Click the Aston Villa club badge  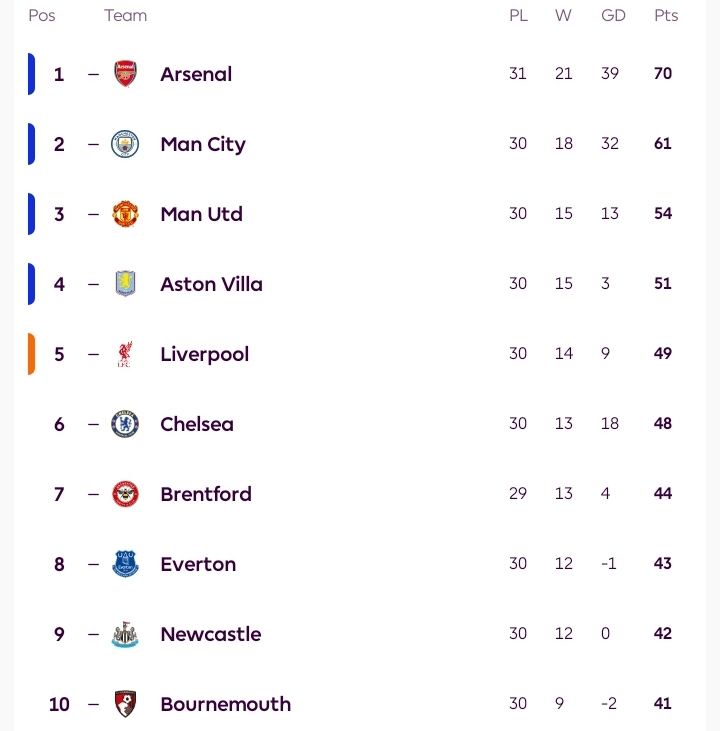pos(125,284)
